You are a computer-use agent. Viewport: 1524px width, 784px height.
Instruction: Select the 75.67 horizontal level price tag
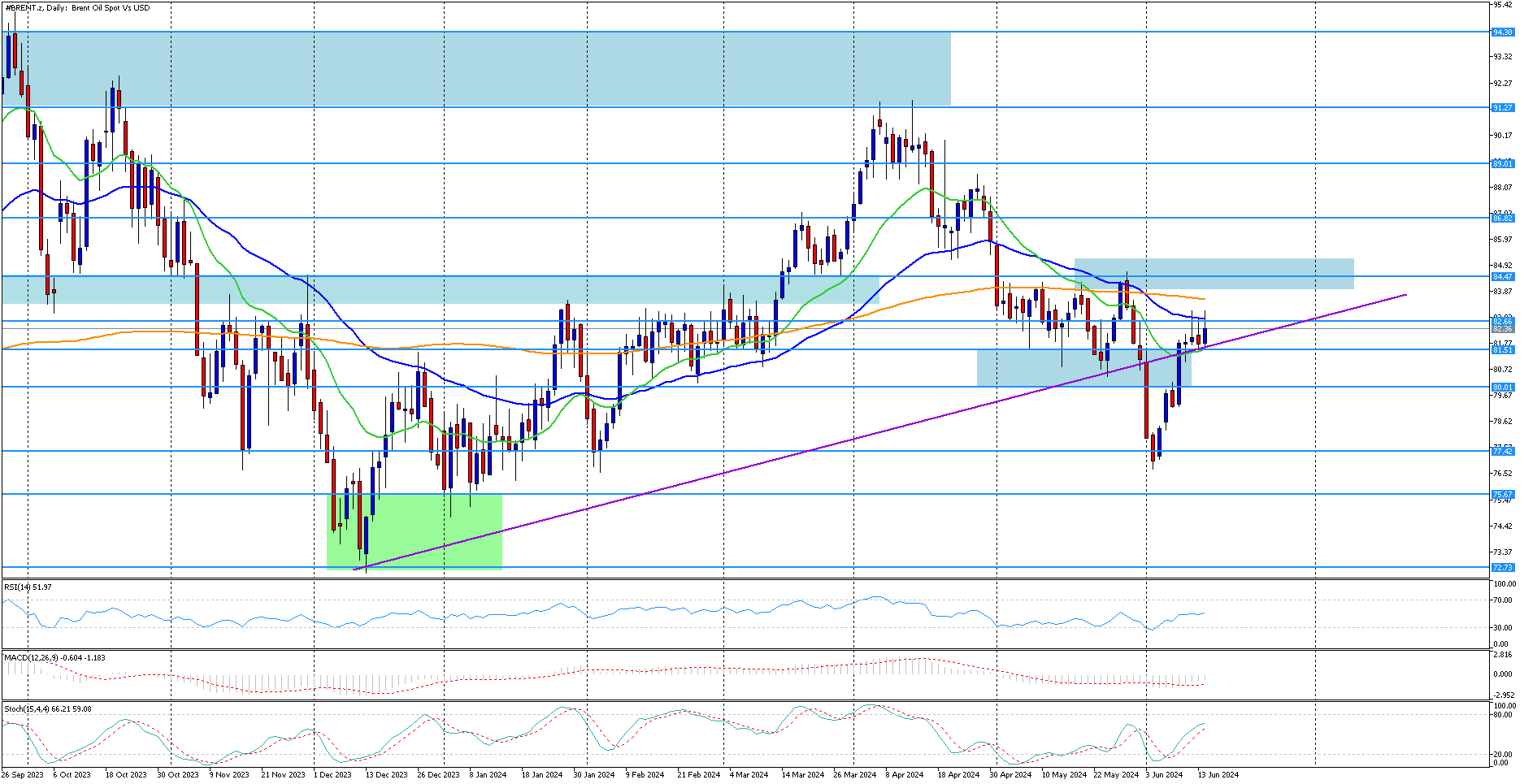[x=1503, y=494]
